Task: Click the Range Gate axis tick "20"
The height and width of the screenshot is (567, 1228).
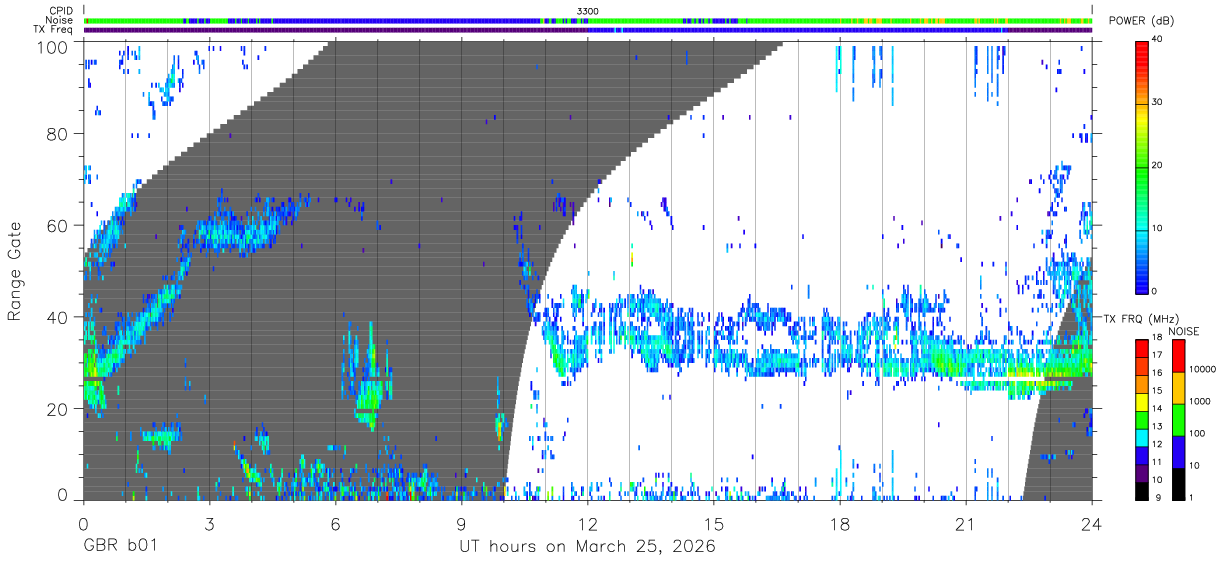Action: point(57,409)
